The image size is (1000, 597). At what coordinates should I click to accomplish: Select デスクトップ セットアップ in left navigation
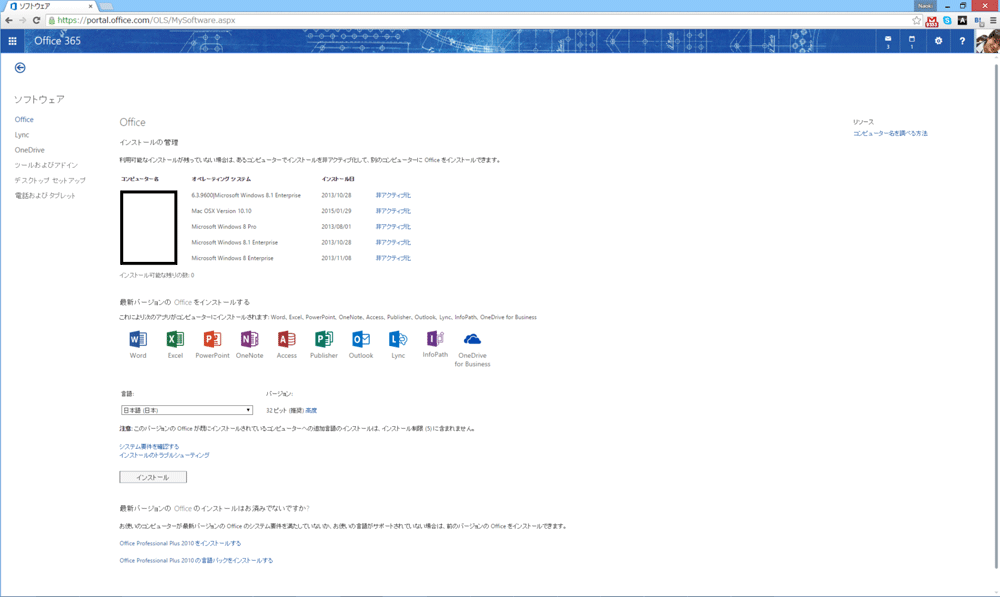tap(50, 181)
